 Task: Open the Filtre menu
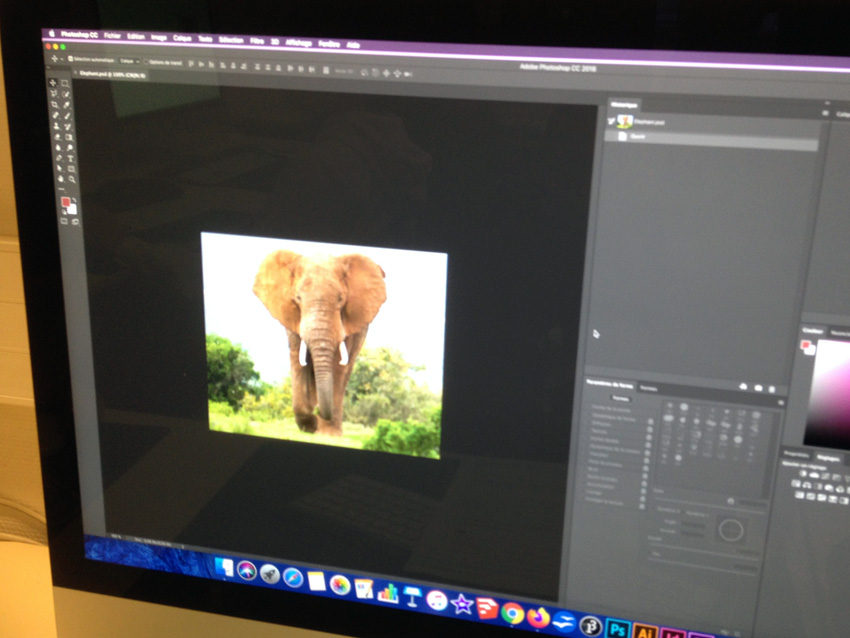tap(257, 41)
